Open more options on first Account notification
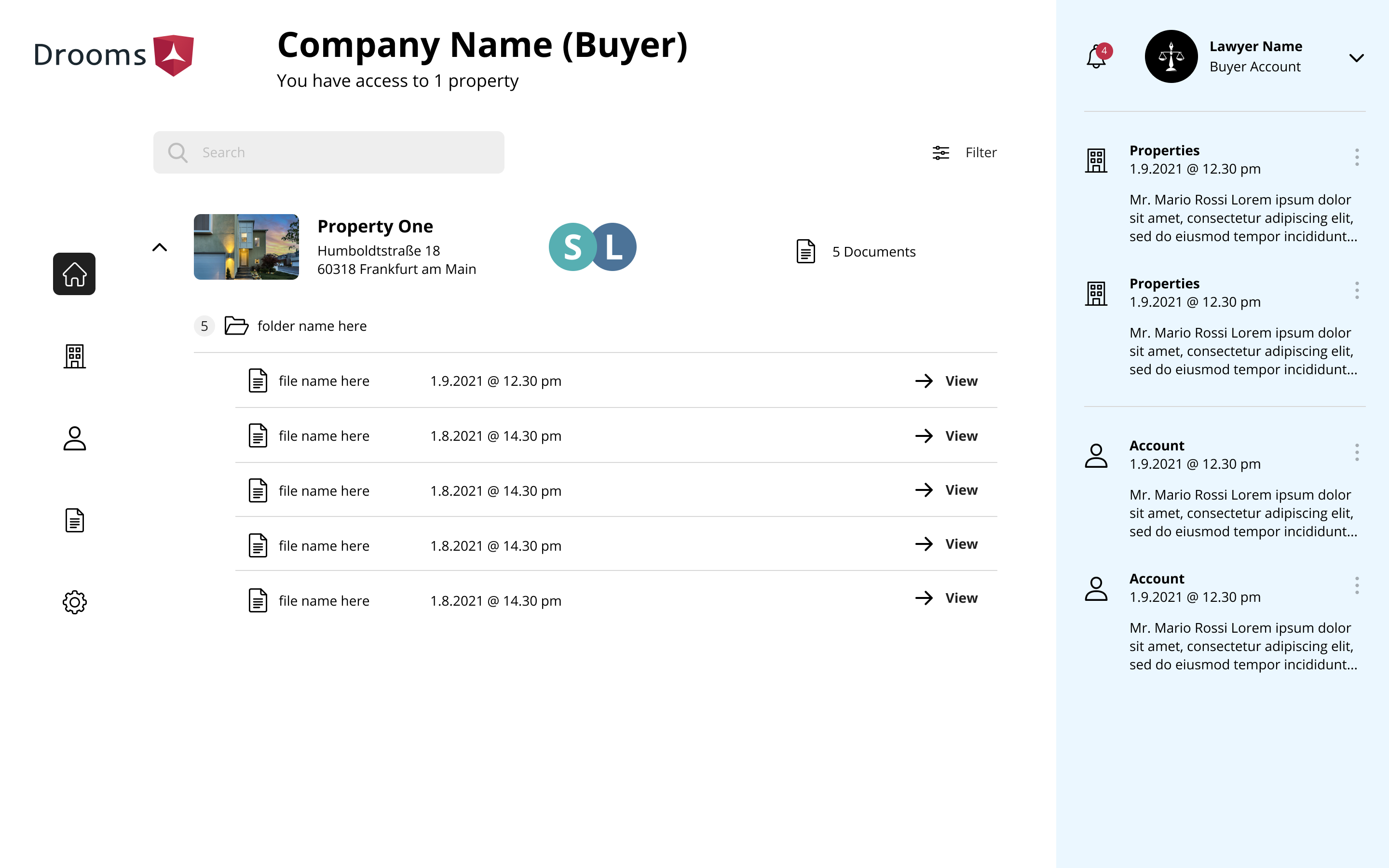 point(1357,452)
